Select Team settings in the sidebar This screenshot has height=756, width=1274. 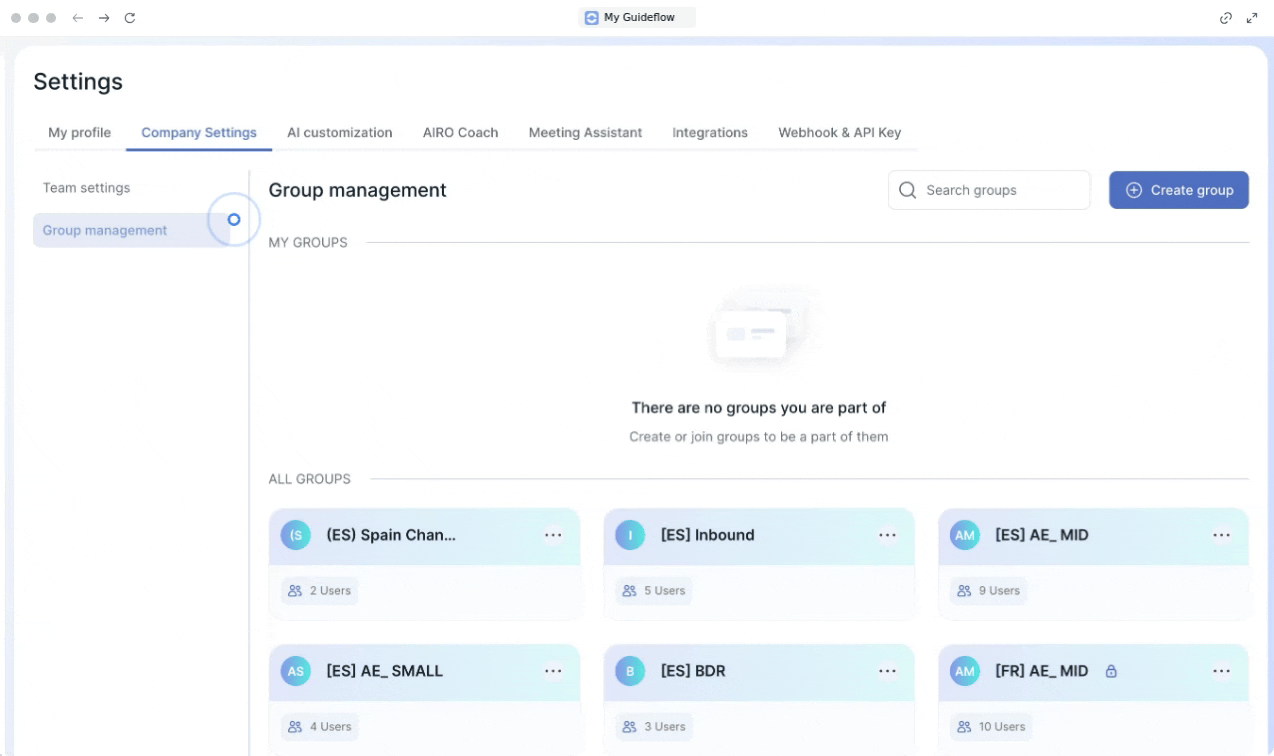point(86,188)
